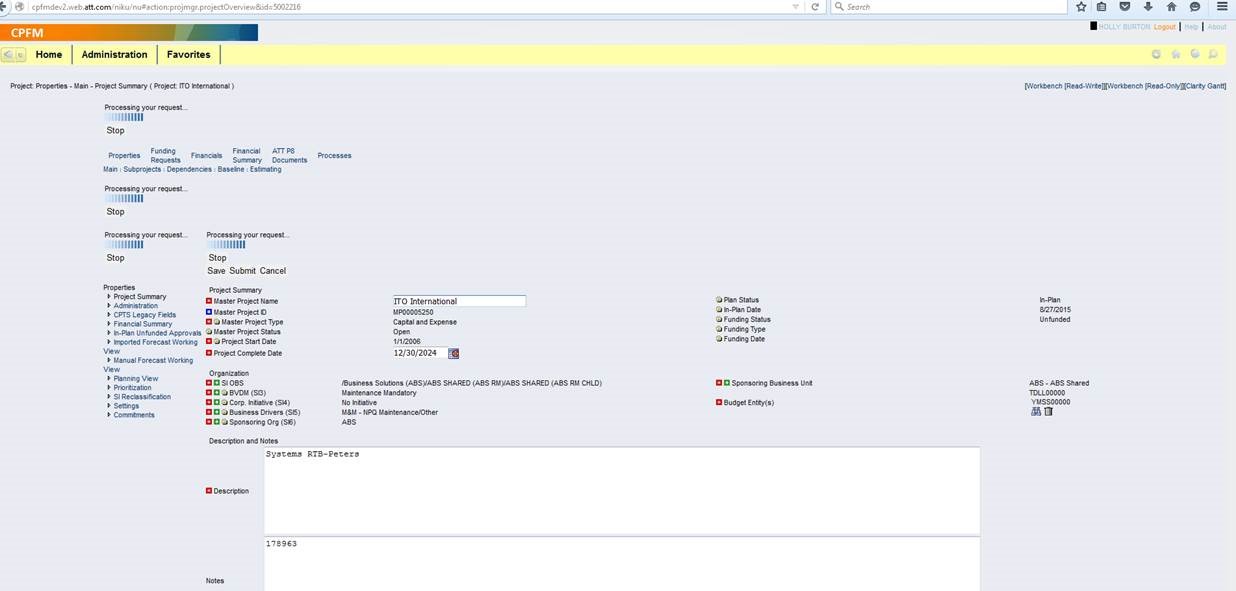
Task: Click the indicator icon beside Sponsoring Business Unit
Action: [719, 382]
